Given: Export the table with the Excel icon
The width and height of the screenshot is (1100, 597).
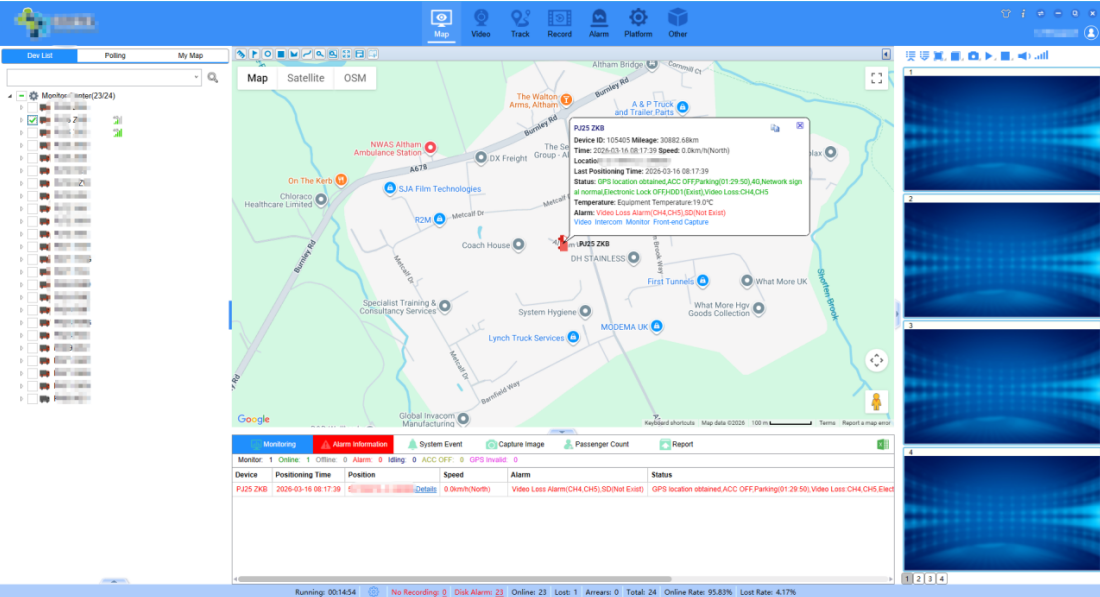Looking at the screenshot, I should click(x=883, y=444).
